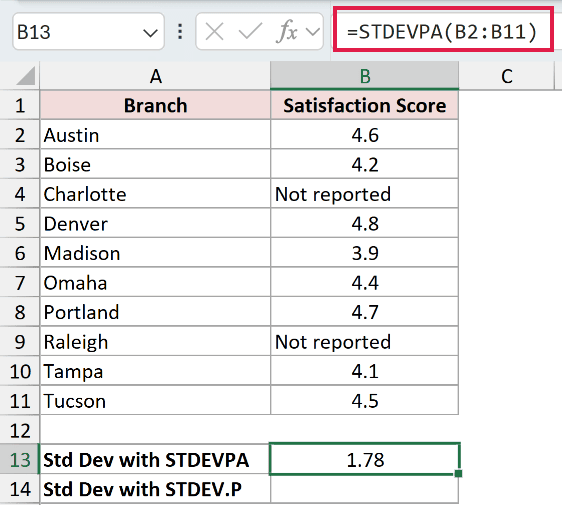The width and height of the screenshot is (562, 505).
Task: Select row 5 header
Action: tap(20, 224)
